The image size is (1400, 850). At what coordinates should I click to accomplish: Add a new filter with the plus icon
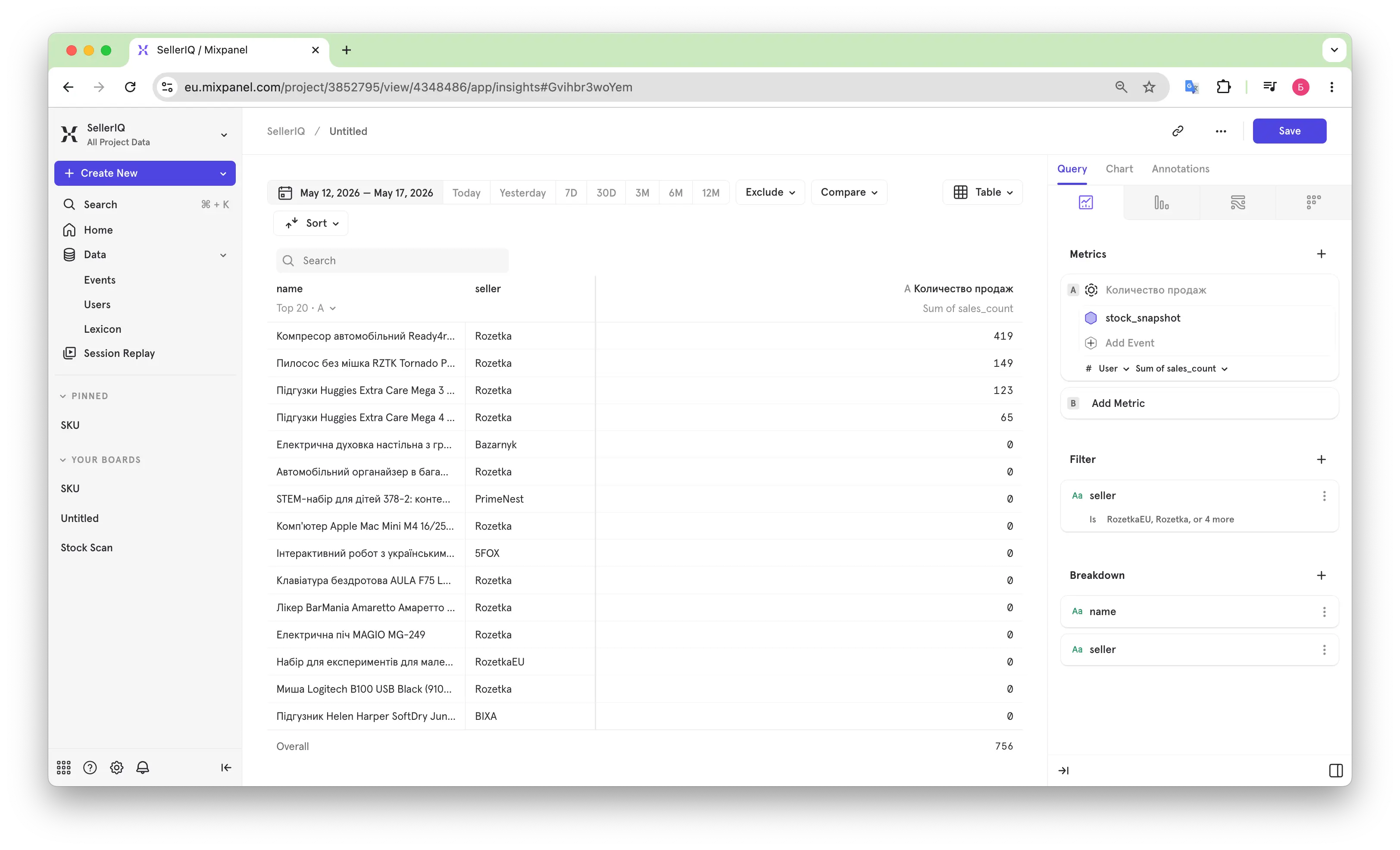pos(1321,459)
